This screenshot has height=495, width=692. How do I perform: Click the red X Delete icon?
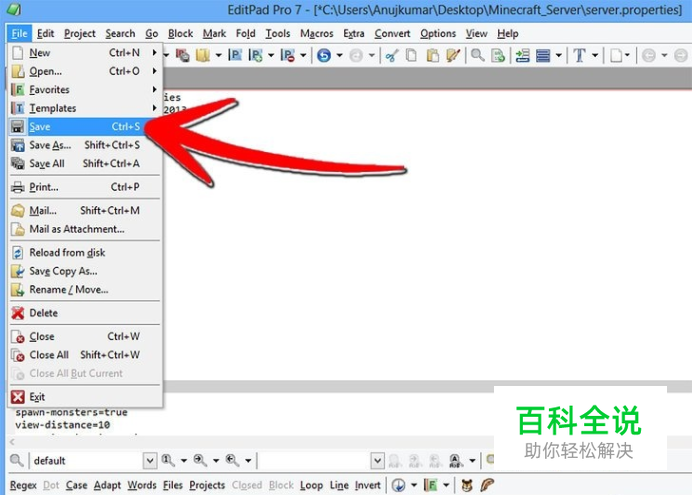pos(18,313)
